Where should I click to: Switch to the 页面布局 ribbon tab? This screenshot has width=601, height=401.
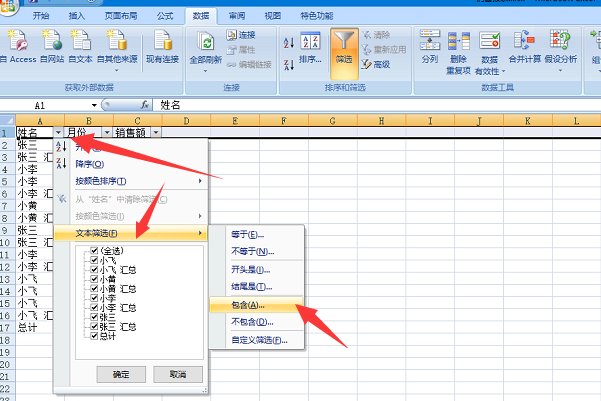click(121, 16)
